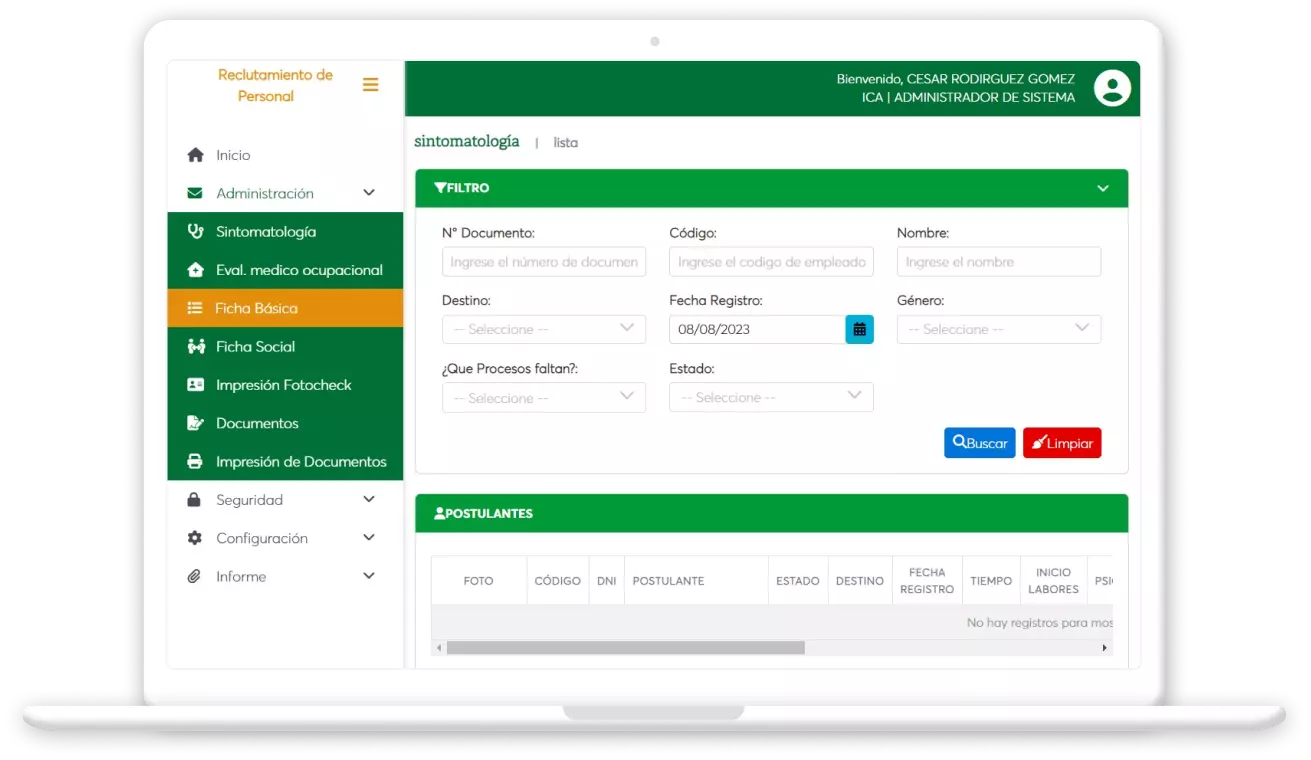Click the Reclutamiento de Personal title link
This screenshot has width=1311, height=760.
click(275, 85)
